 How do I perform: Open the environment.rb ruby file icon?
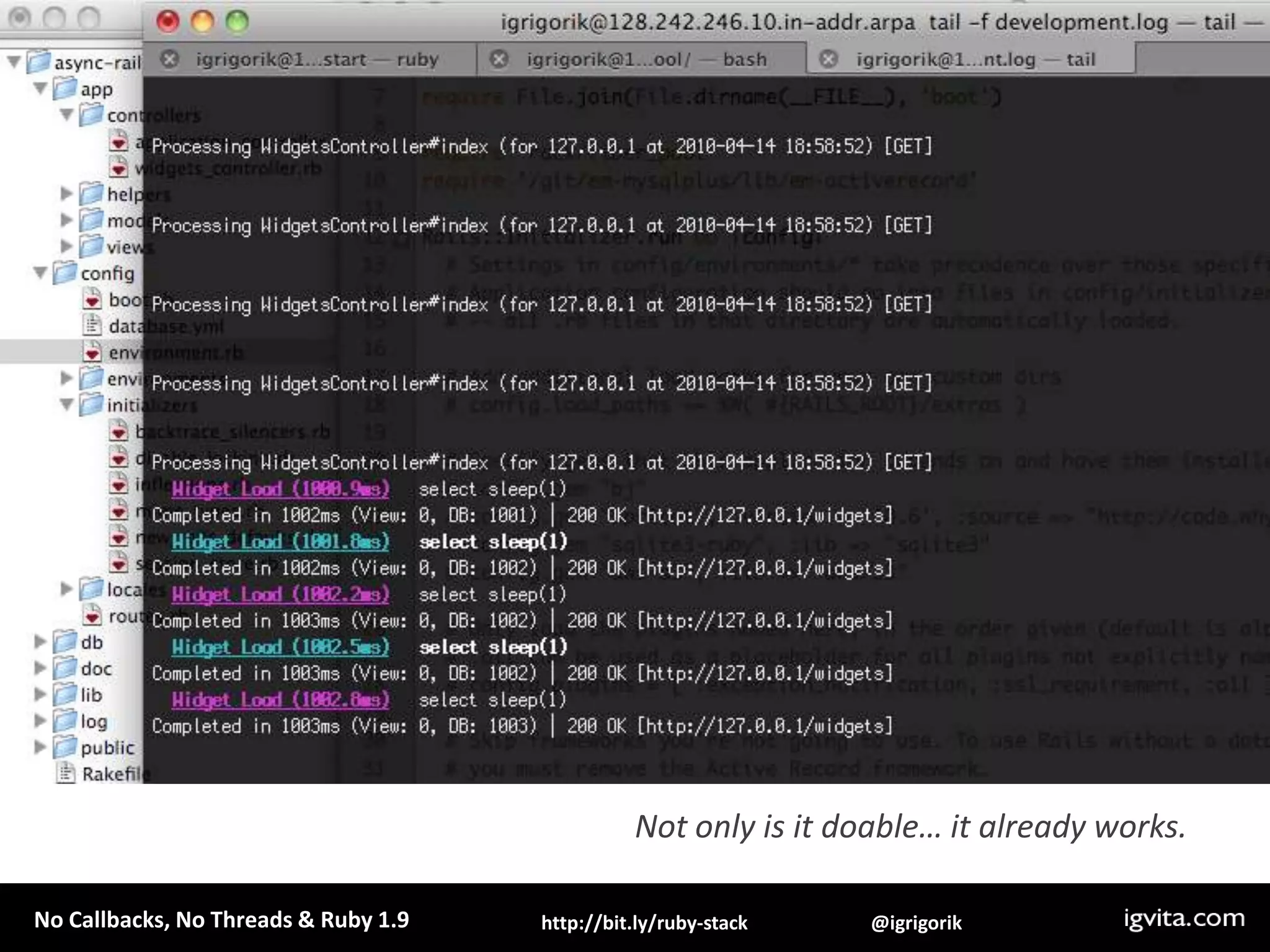(92, 352)
